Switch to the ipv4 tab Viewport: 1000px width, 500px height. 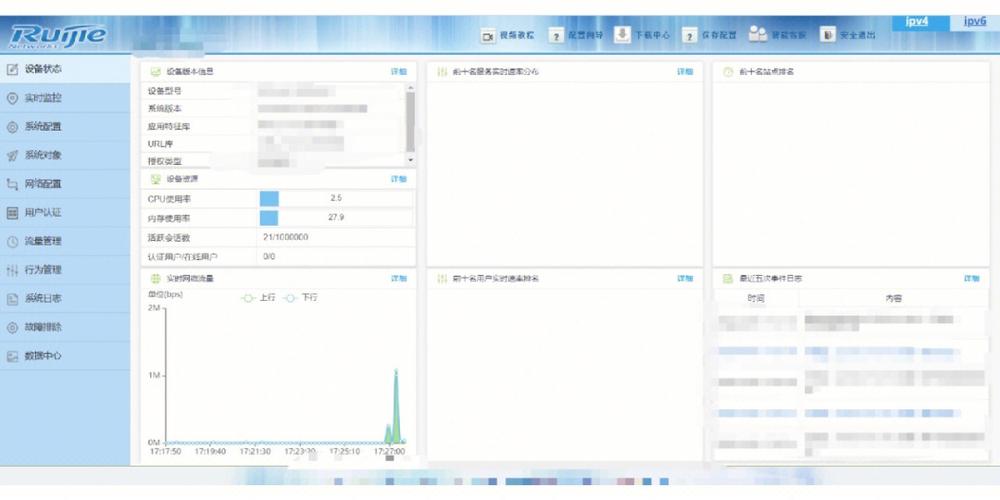click(x=916, y=21)
